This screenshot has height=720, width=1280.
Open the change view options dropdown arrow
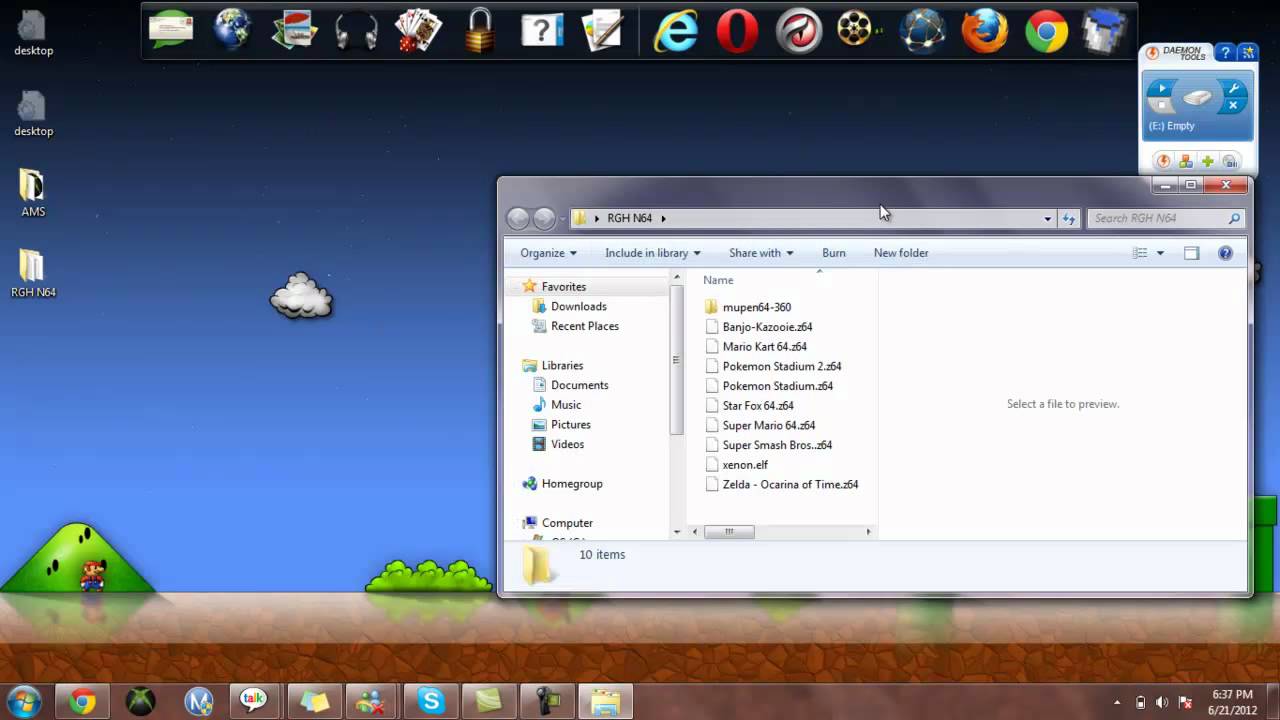pos(1160,253)
